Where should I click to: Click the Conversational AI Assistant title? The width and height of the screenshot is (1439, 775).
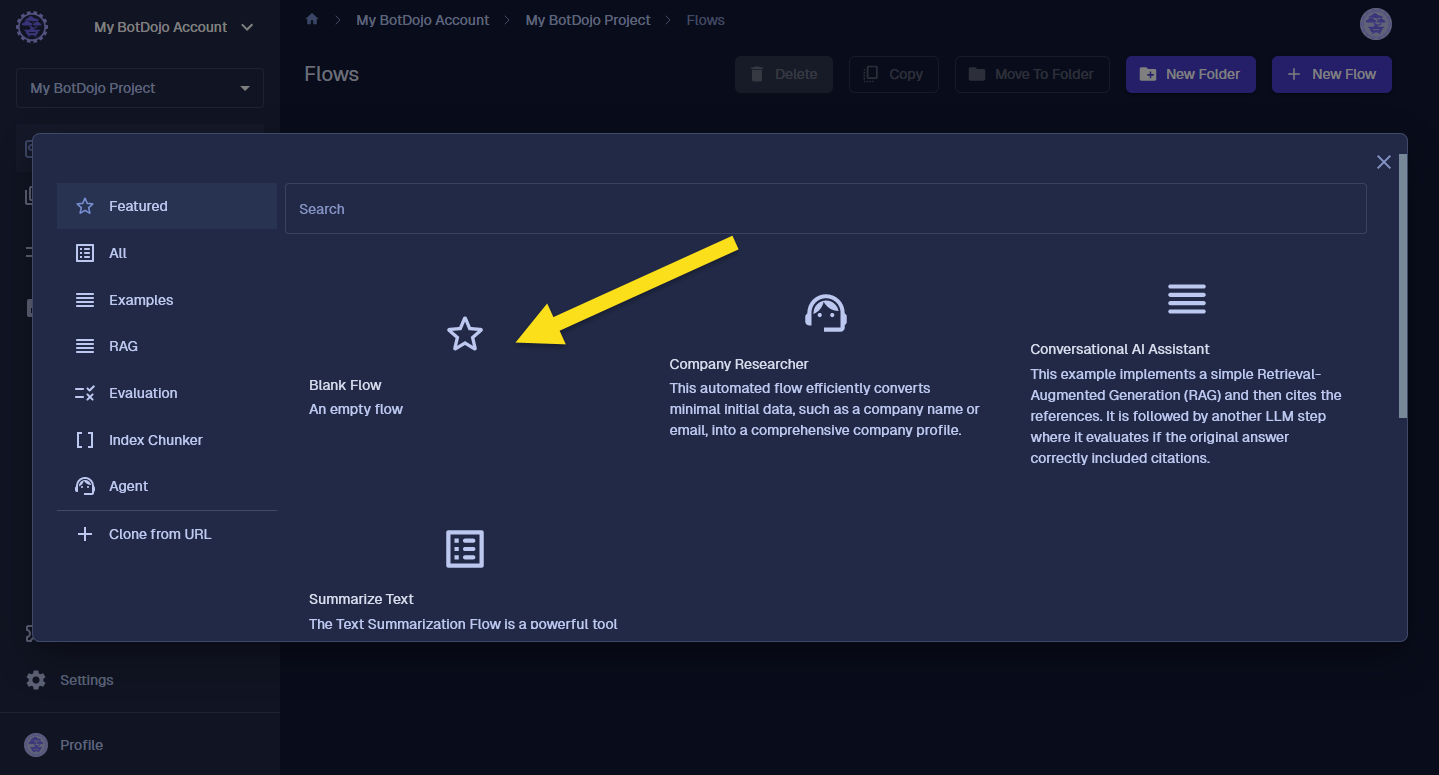coord(1120,349)
